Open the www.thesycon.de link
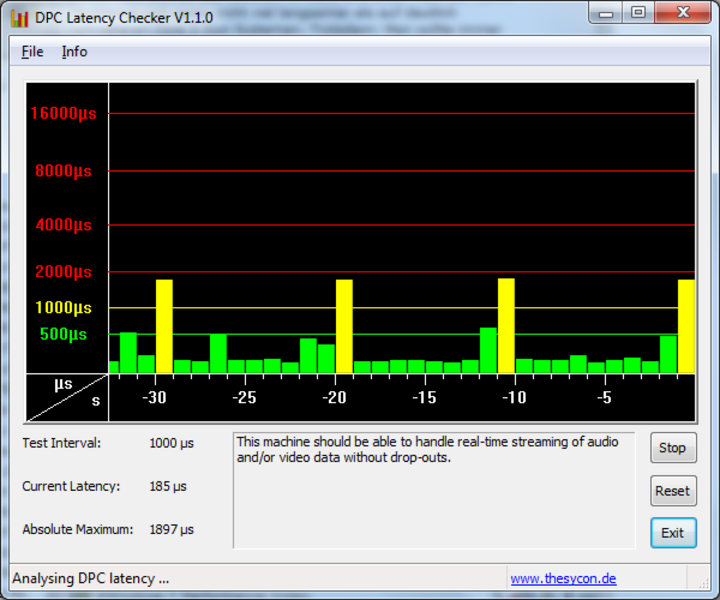This screenshot has height=600, width=720. (563, 578)
